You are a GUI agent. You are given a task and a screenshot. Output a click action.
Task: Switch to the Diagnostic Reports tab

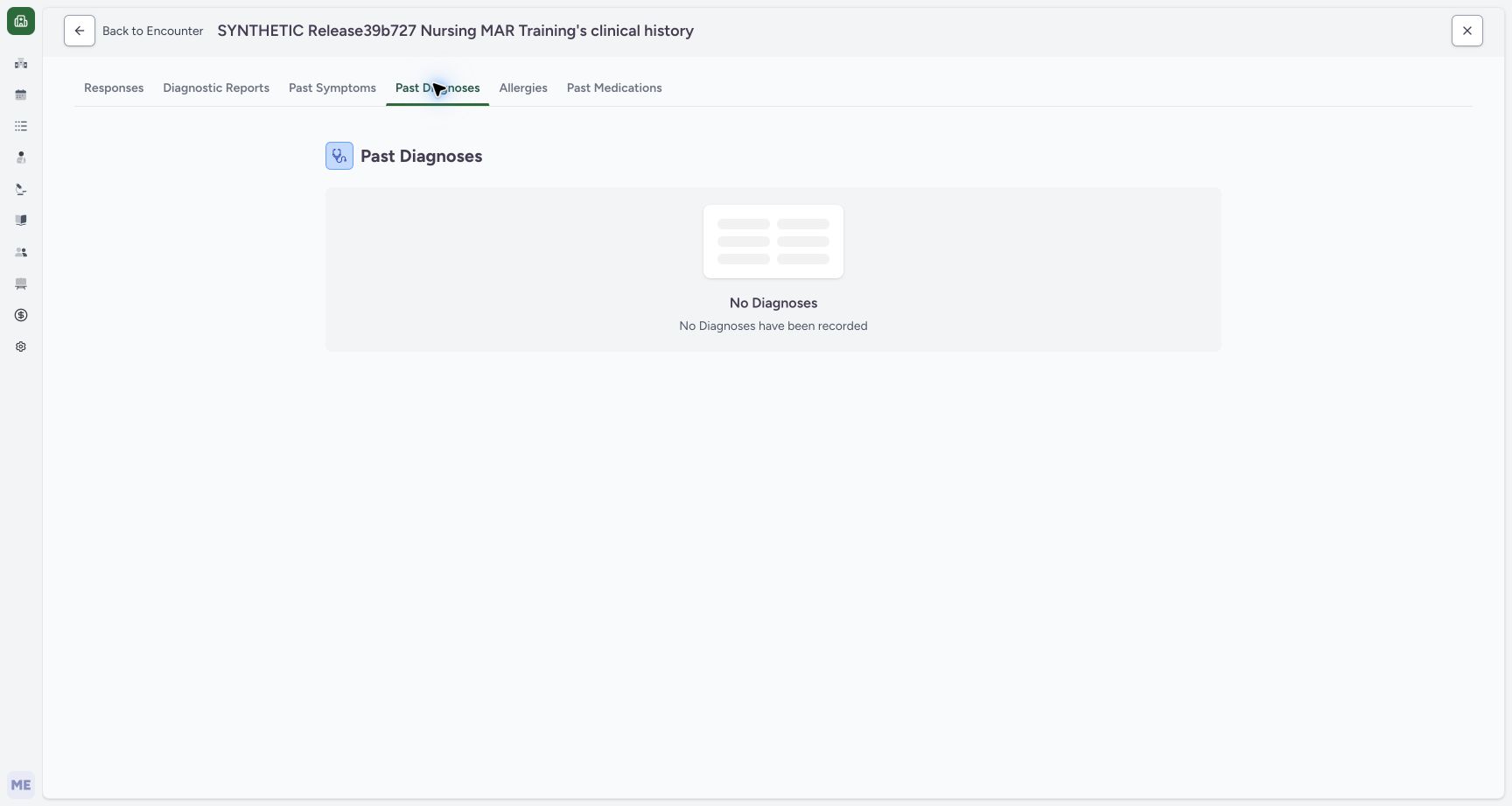point(216,88)
